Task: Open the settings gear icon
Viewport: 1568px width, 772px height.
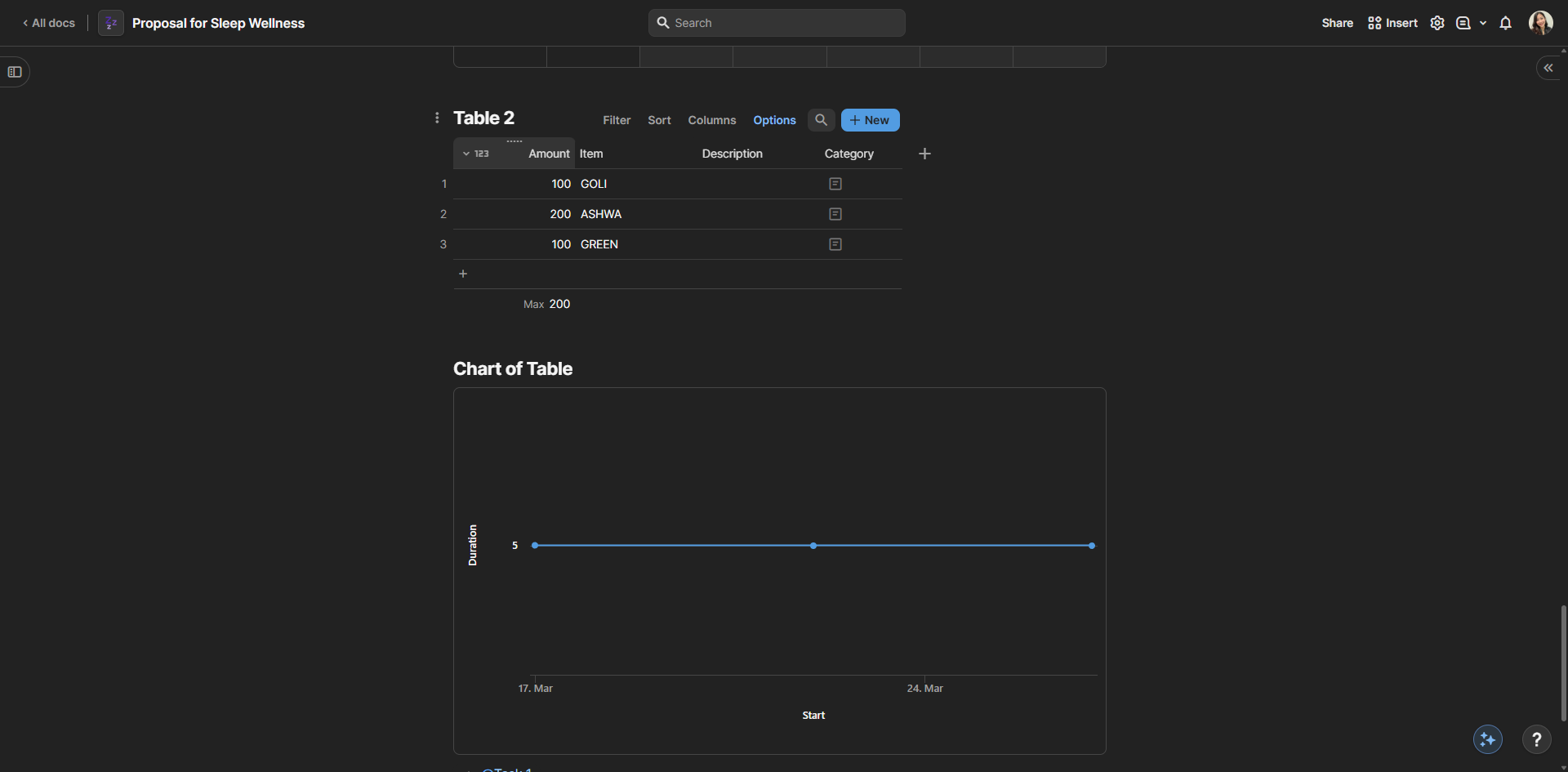Action: [x=1437, y=23]
